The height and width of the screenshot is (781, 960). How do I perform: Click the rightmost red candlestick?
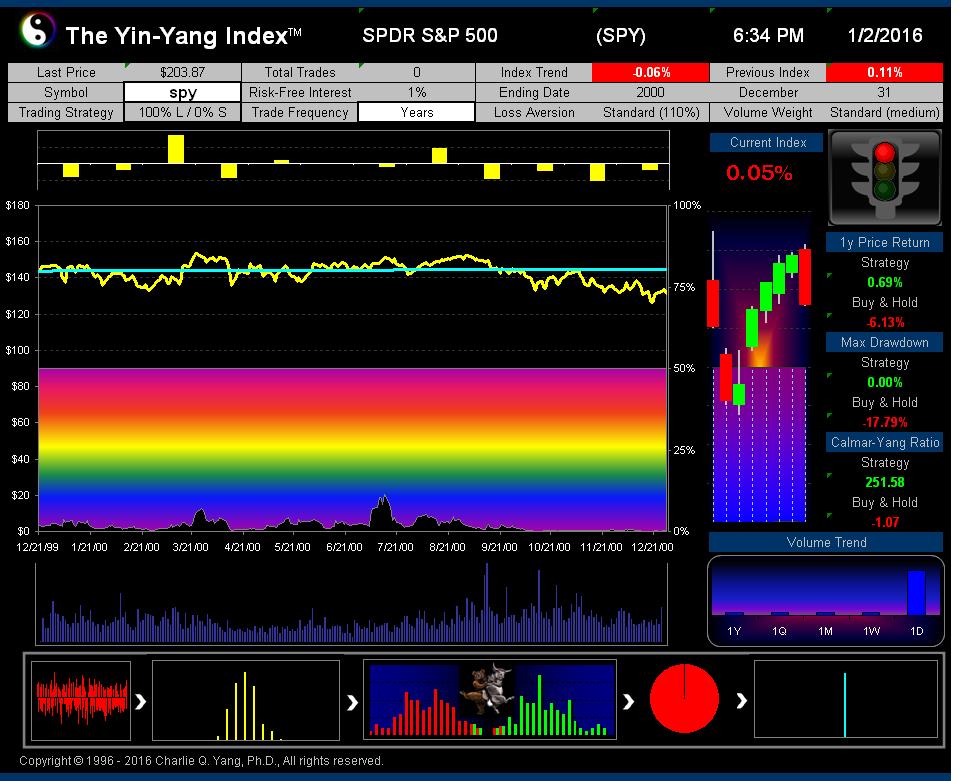tap(804, 276)
